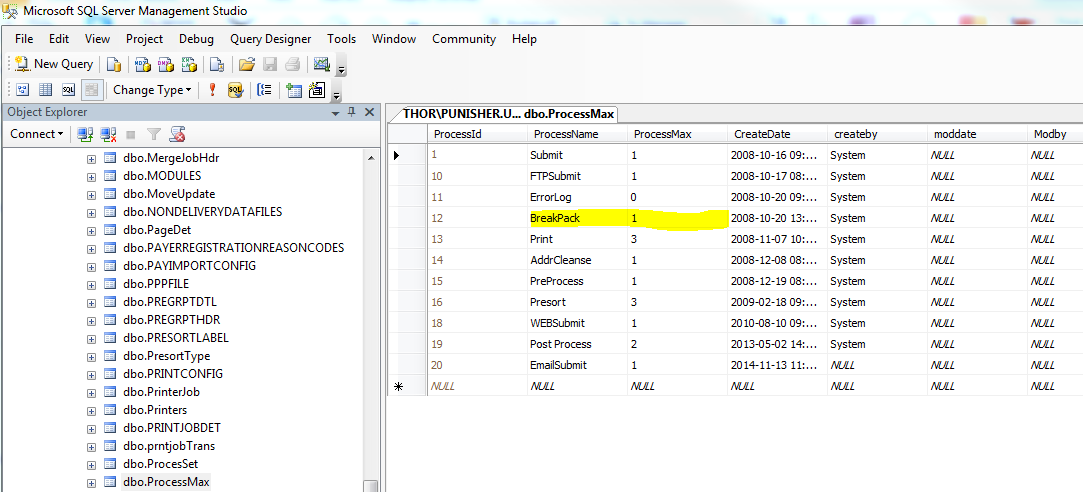Open a new Analysis Services DMX query
This screenshot has width=1083, height=492.
[166, 64]
